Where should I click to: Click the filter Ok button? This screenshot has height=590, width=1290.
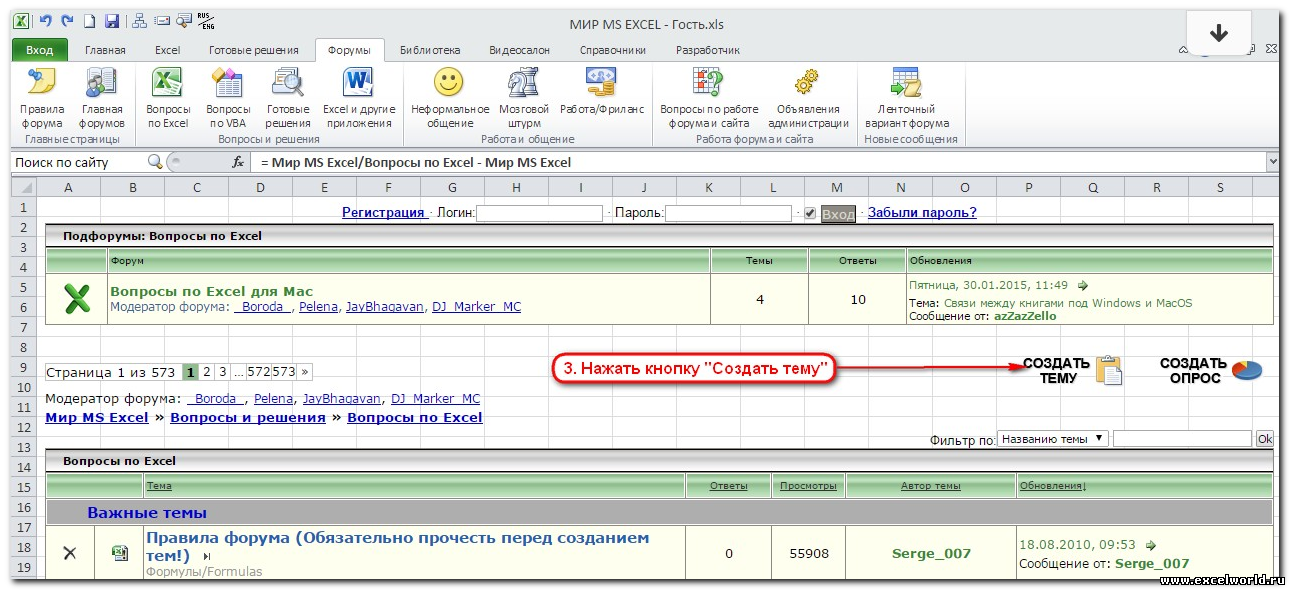tap(1264, 438)
